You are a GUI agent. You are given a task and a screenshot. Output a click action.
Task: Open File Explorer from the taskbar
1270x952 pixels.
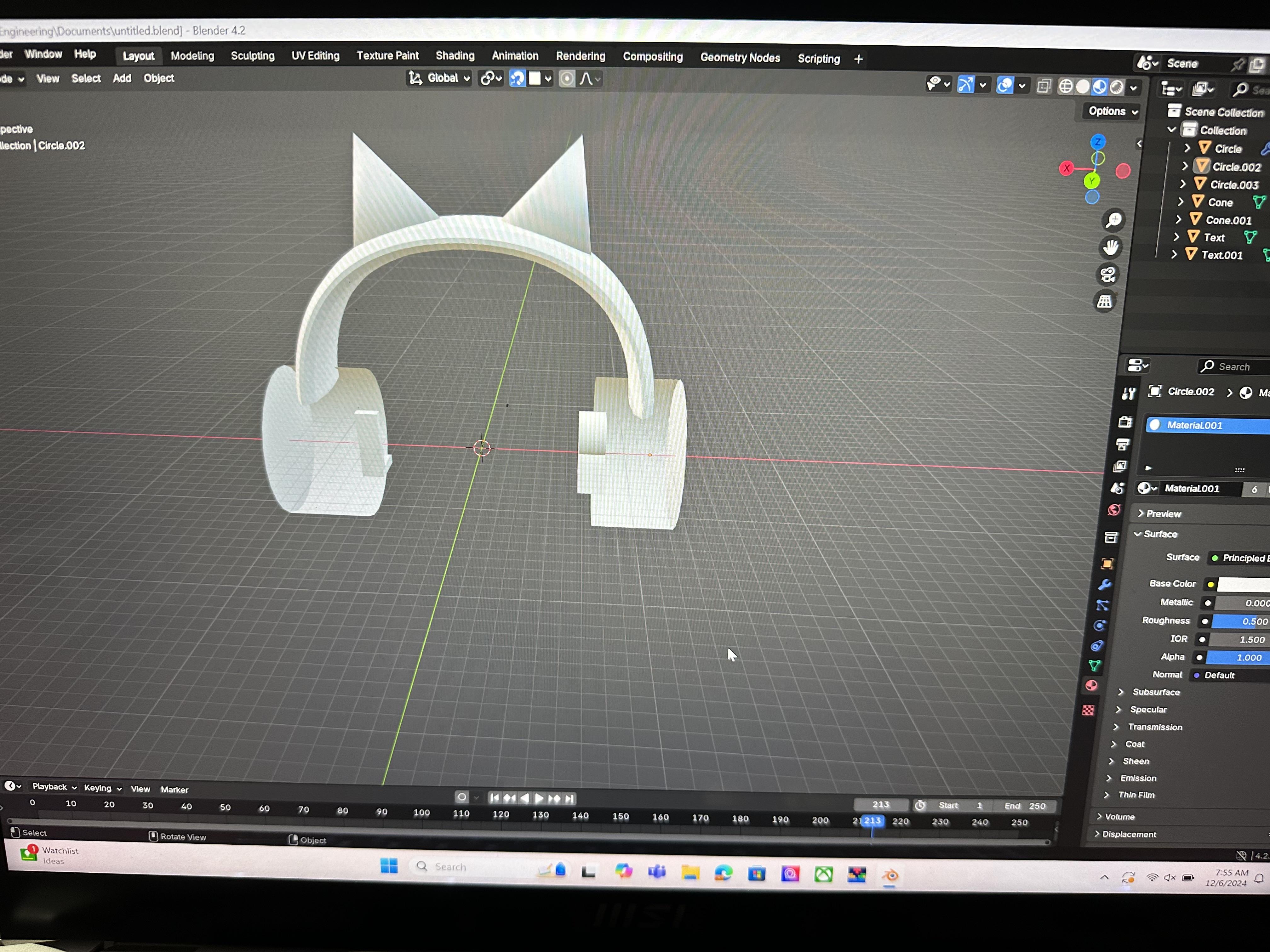click(690, 873)
